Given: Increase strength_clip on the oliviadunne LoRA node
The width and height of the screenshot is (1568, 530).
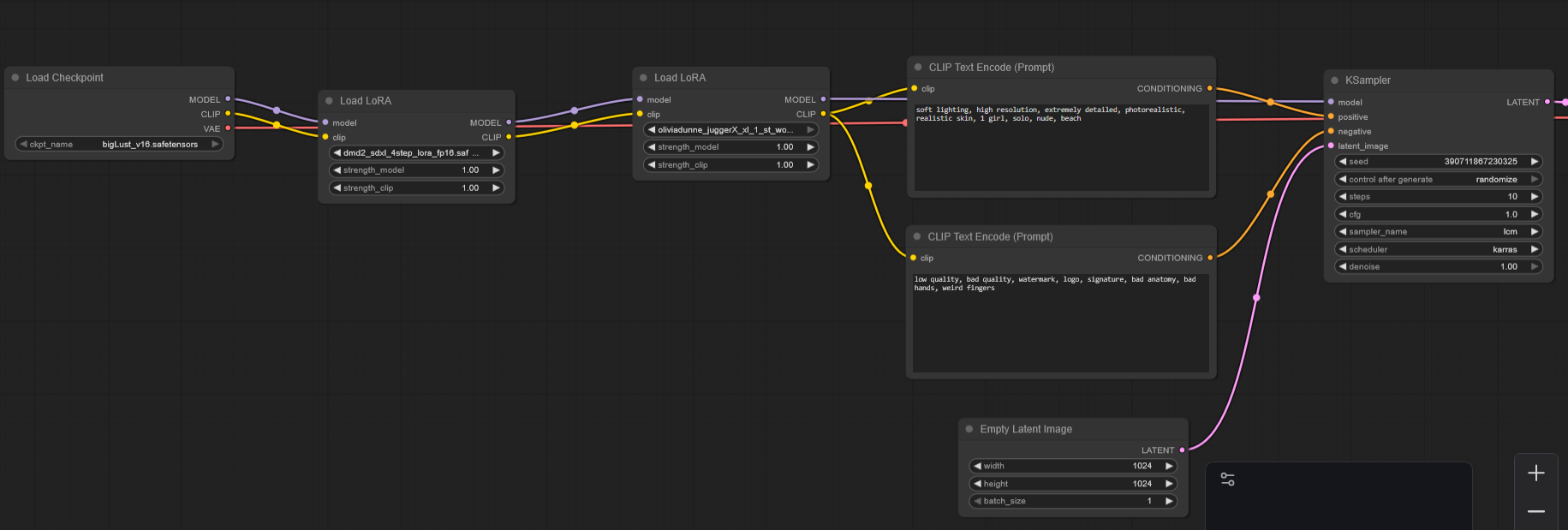Looking at the screenshot, I should tap(810, 164).
